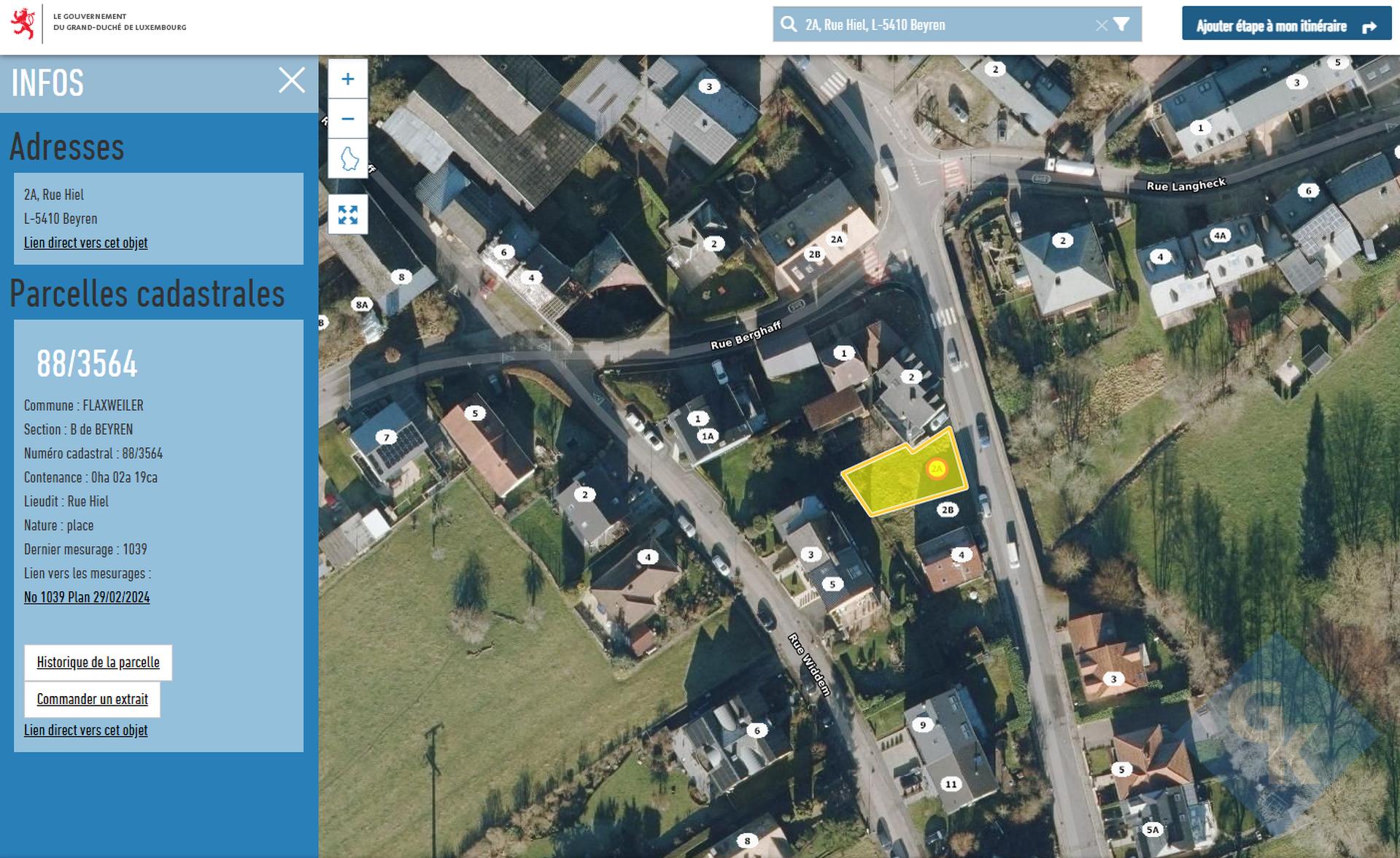This screenshot has height=858, width=1400.
Task: Select address marker 1A on Rue Widdem
Action: point(708,436)
